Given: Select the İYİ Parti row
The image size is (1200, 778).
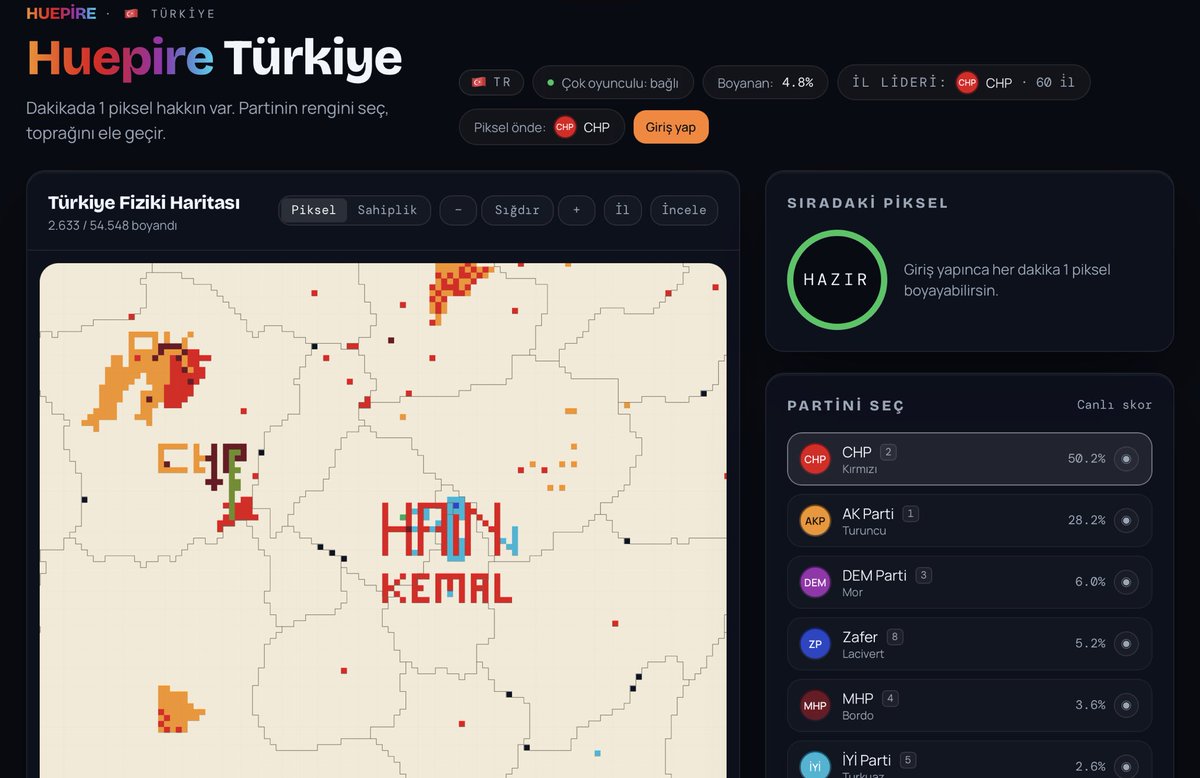Looking at the screenshot, I should click(x=969, y=760).
